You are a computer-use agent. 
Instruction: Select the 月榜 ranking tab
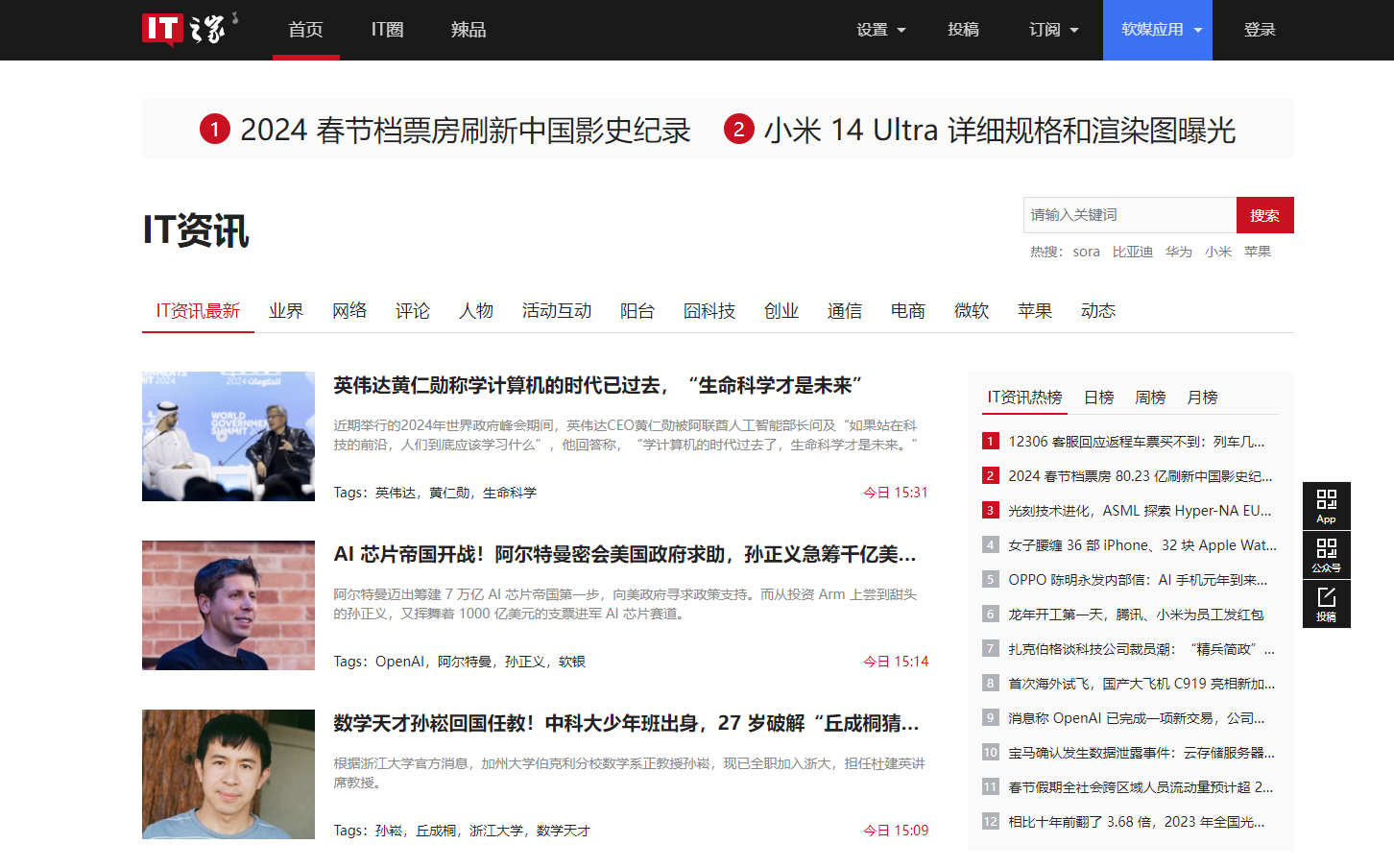[x=1202, y=398]
